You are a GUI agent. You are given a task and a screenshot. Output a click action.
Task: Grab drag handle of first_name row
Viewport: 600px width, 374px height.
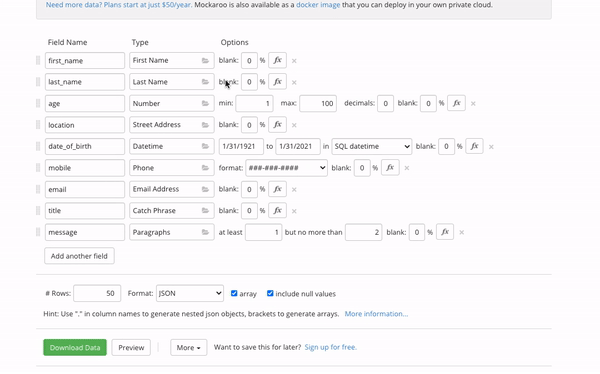tap(38, 60)
